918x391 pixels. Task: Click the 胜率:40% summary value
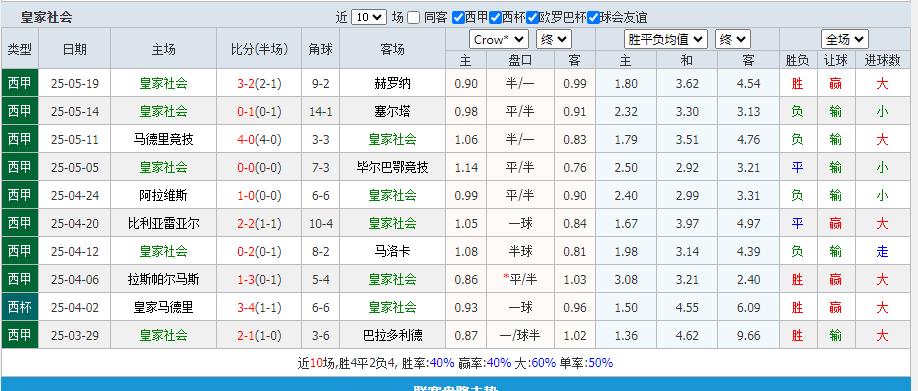pos(428,363)
